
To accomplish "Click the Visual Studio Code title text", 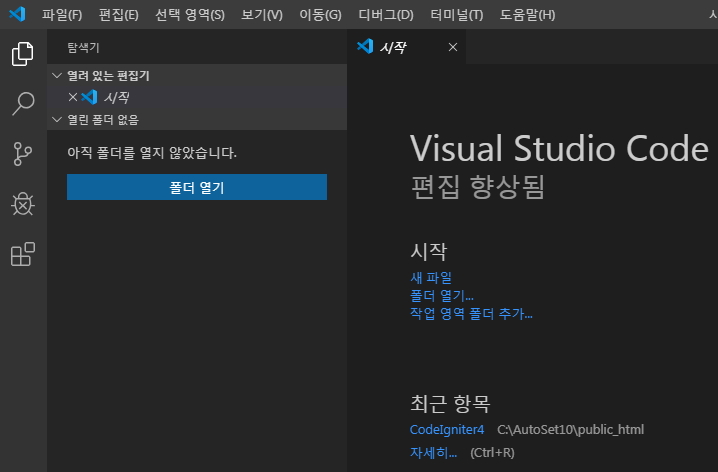I will pos(559,148).
